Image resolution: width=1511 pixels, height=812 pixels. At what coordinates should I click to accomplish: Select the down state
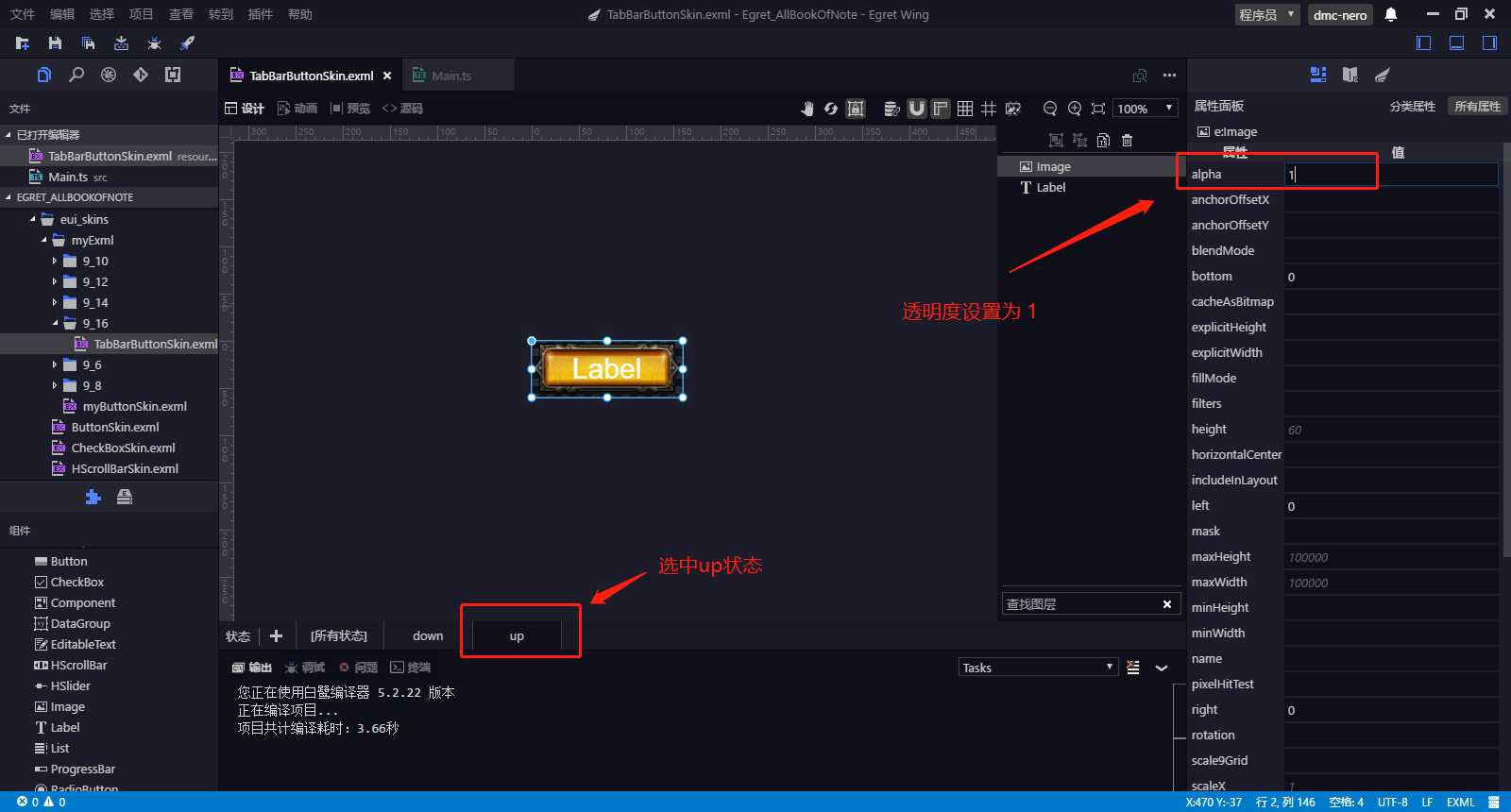pyautogui.click(x=428, y=635)
